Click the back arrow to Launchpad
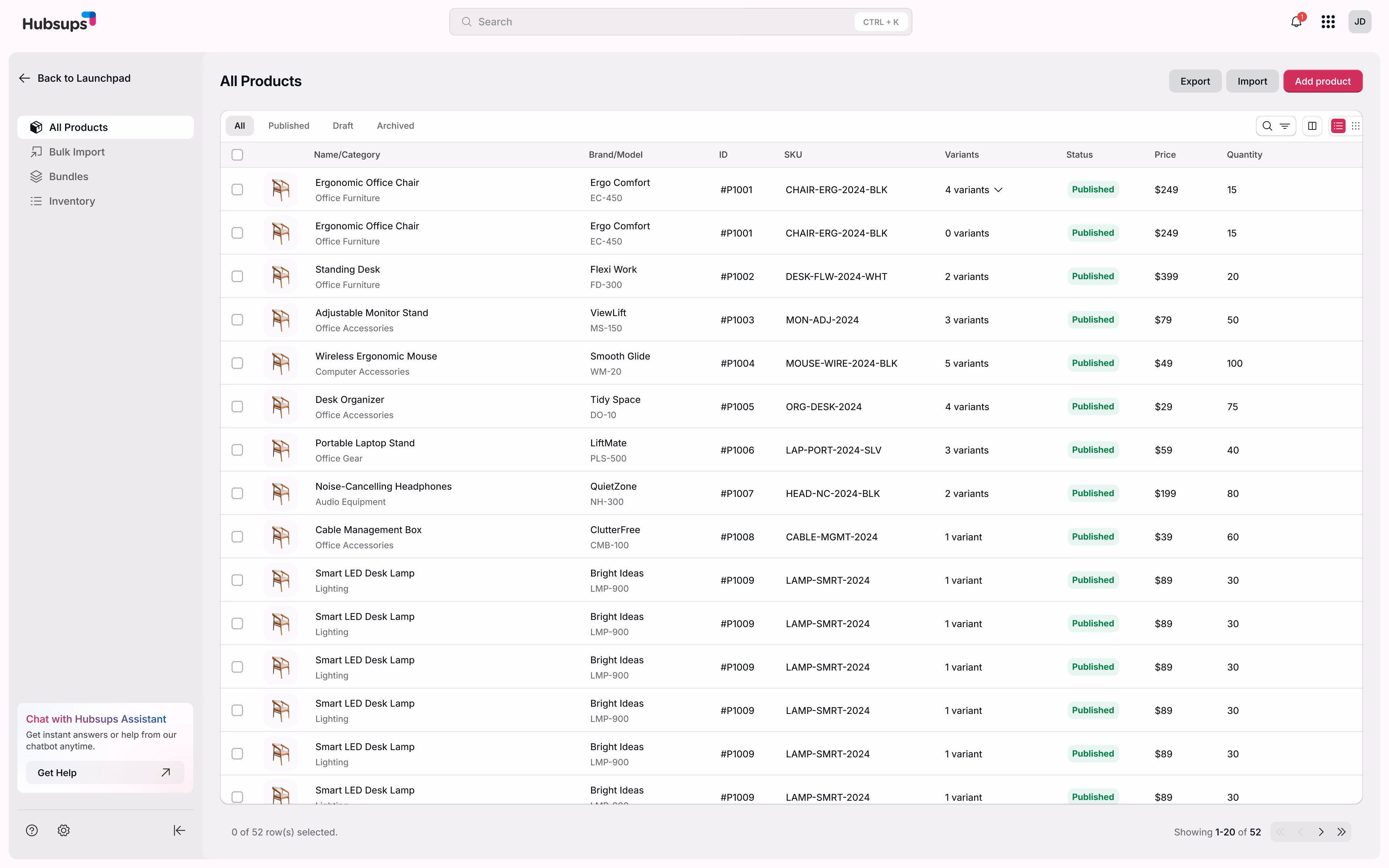 coord(24,78)
